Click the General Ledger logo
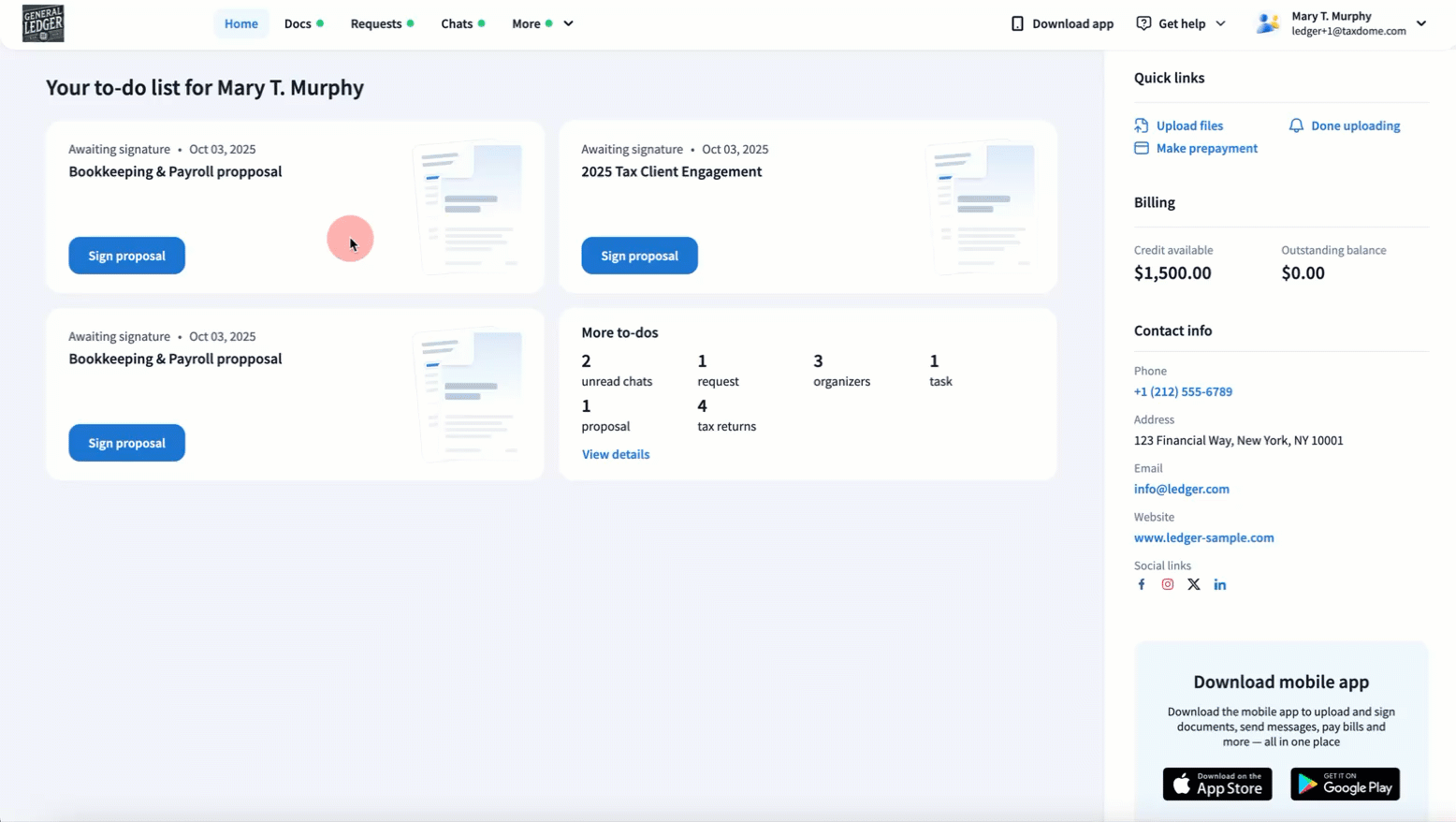1456x822 pixels. 43,23
